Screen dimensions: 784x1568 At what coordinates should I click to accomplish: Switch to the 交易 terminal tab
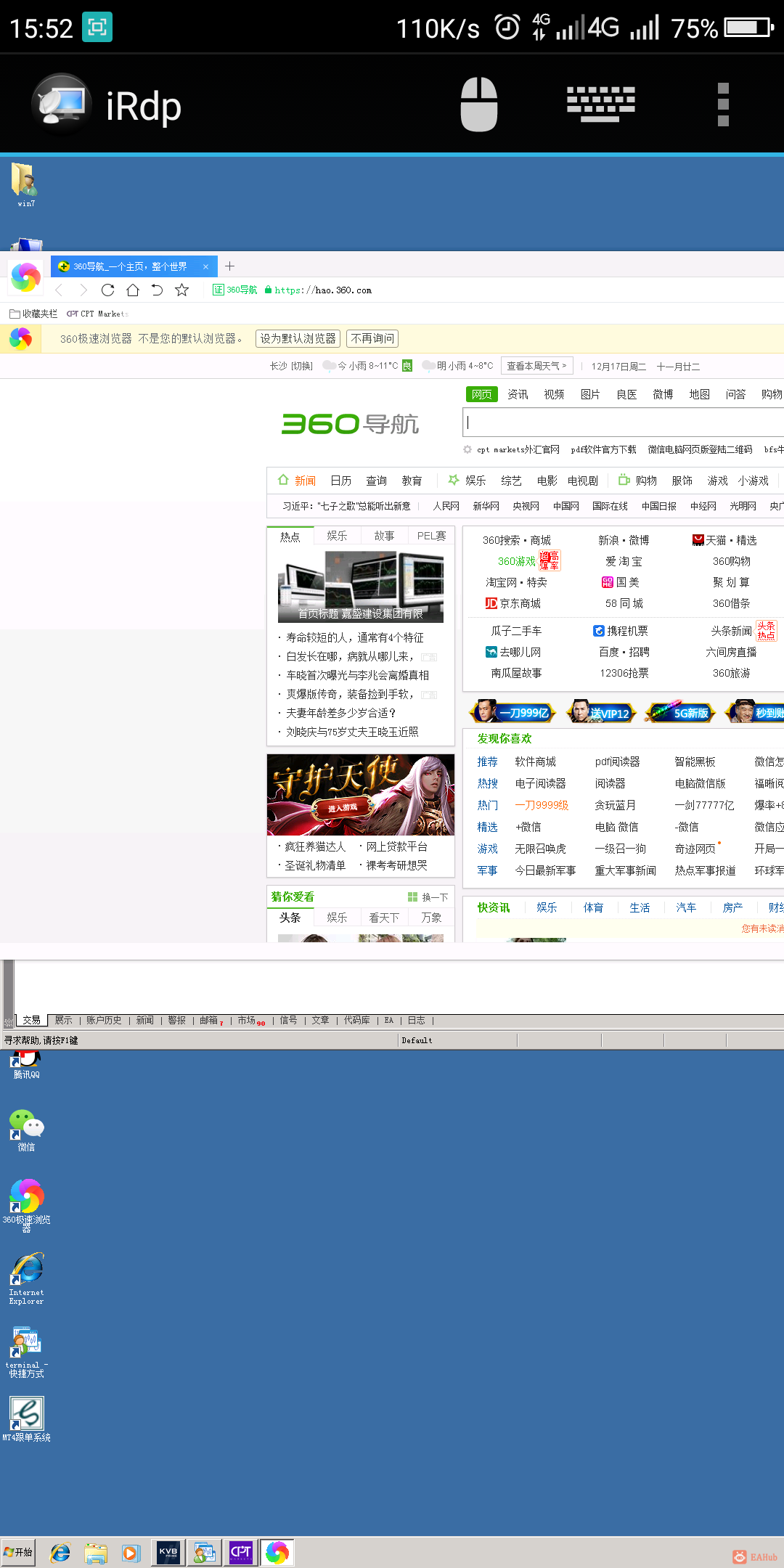pyautogui.click(x=31, y=1020)
